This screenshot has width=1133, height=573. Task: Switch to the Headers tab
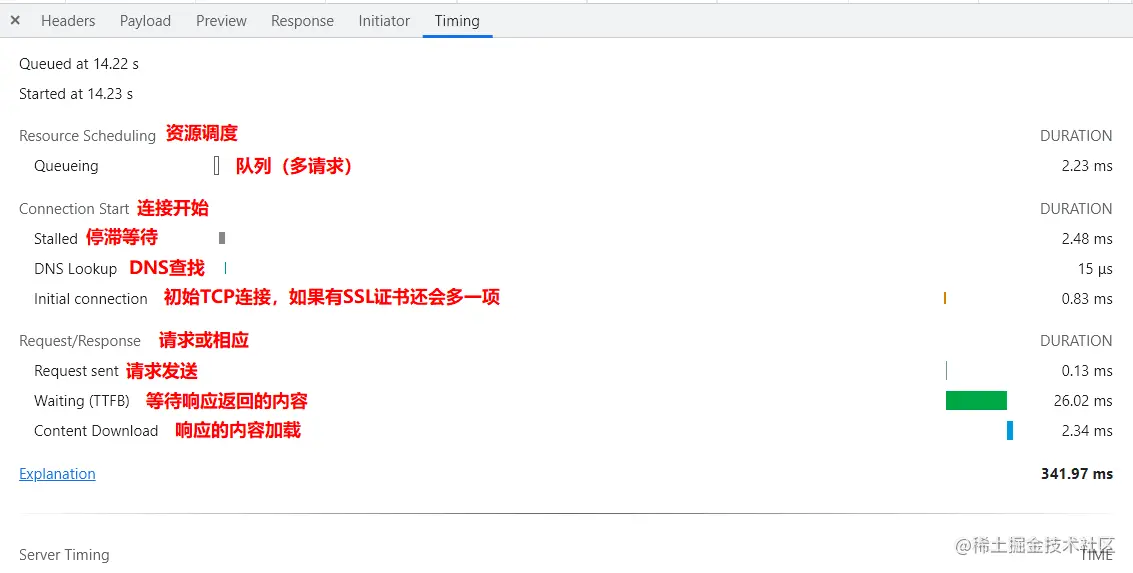[x=68, y=21]
